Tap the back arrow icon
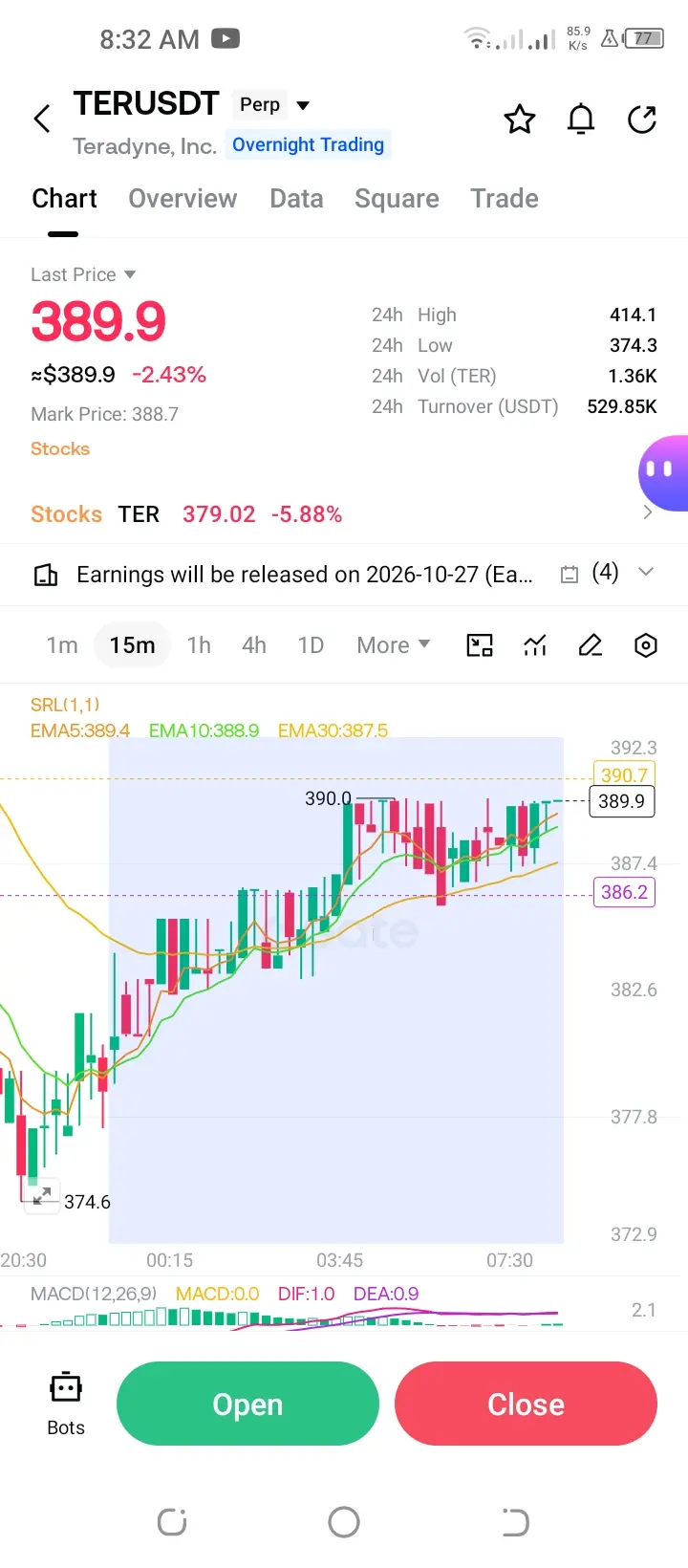Image resolution: width=688 pixels, height=1568 pixels. point(41,120)
